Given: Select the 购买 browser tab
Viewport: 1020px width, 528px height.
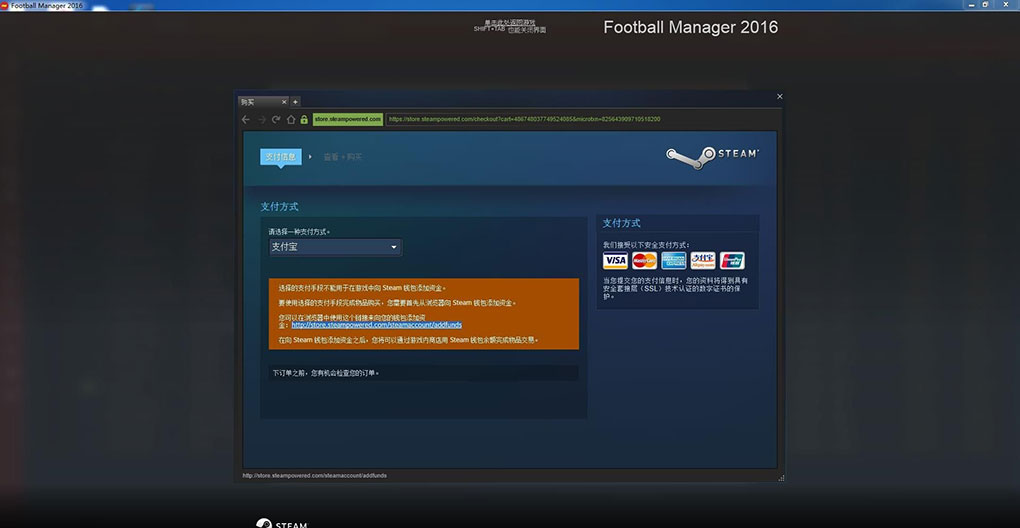Looking at the screenshot, I should pyautogui.click(x=262, y=102).
